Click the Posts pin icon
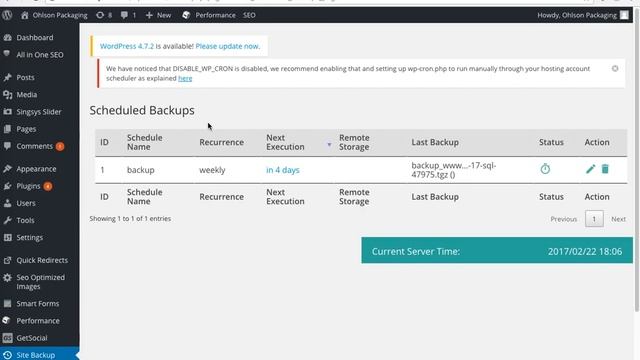 [7, 77]
